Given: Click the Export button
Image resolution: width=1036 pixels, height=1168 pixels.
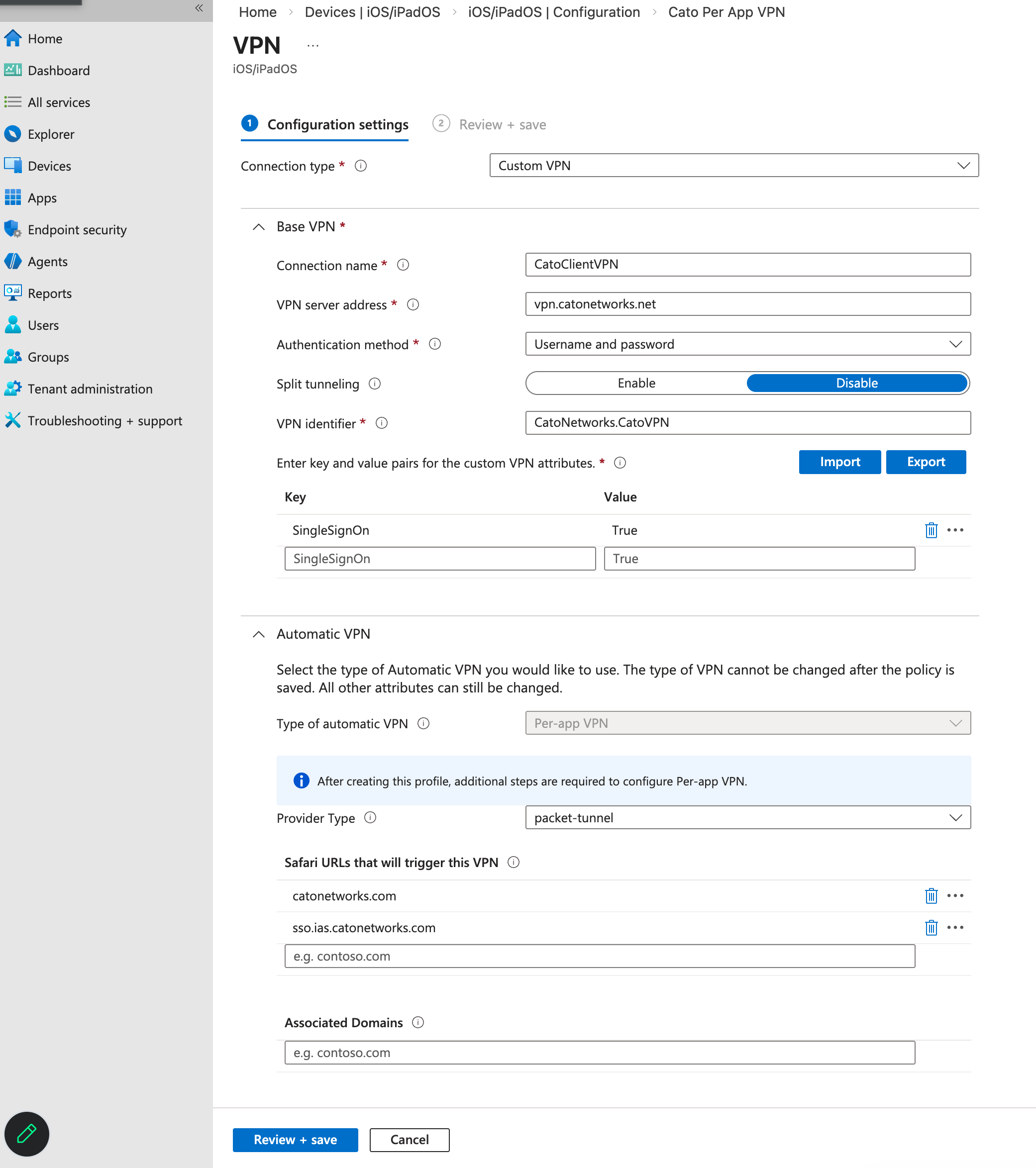Looking at the screenshot, I should click(926, 462).
